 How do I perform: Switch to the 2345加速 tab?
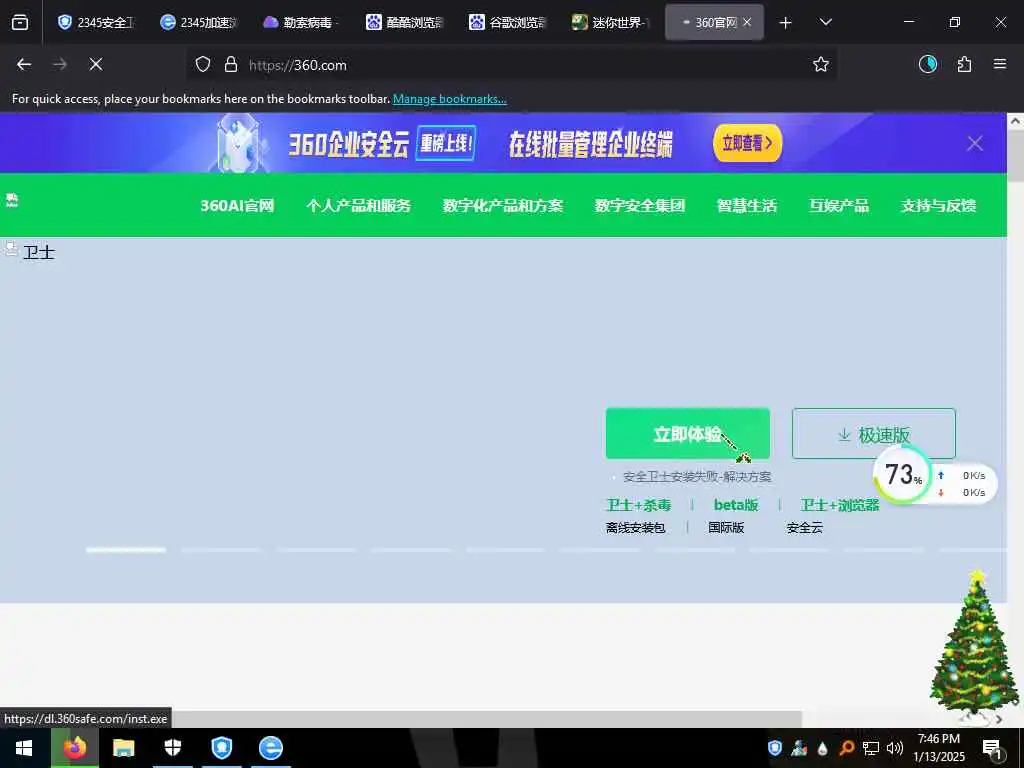tap(199, 22)
